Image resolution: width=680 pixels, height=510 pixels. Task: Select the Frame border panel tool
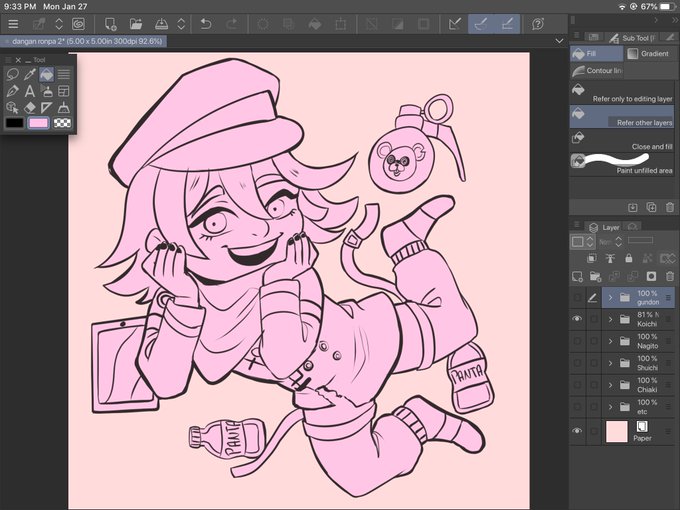(63, 91)
